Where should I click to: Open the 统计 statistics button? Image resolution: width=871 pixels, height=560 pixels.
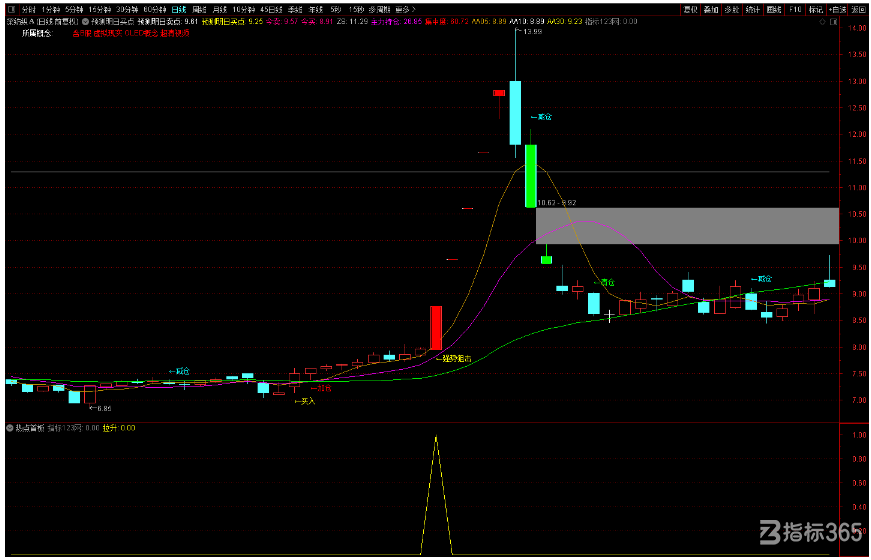click(753, 9)
